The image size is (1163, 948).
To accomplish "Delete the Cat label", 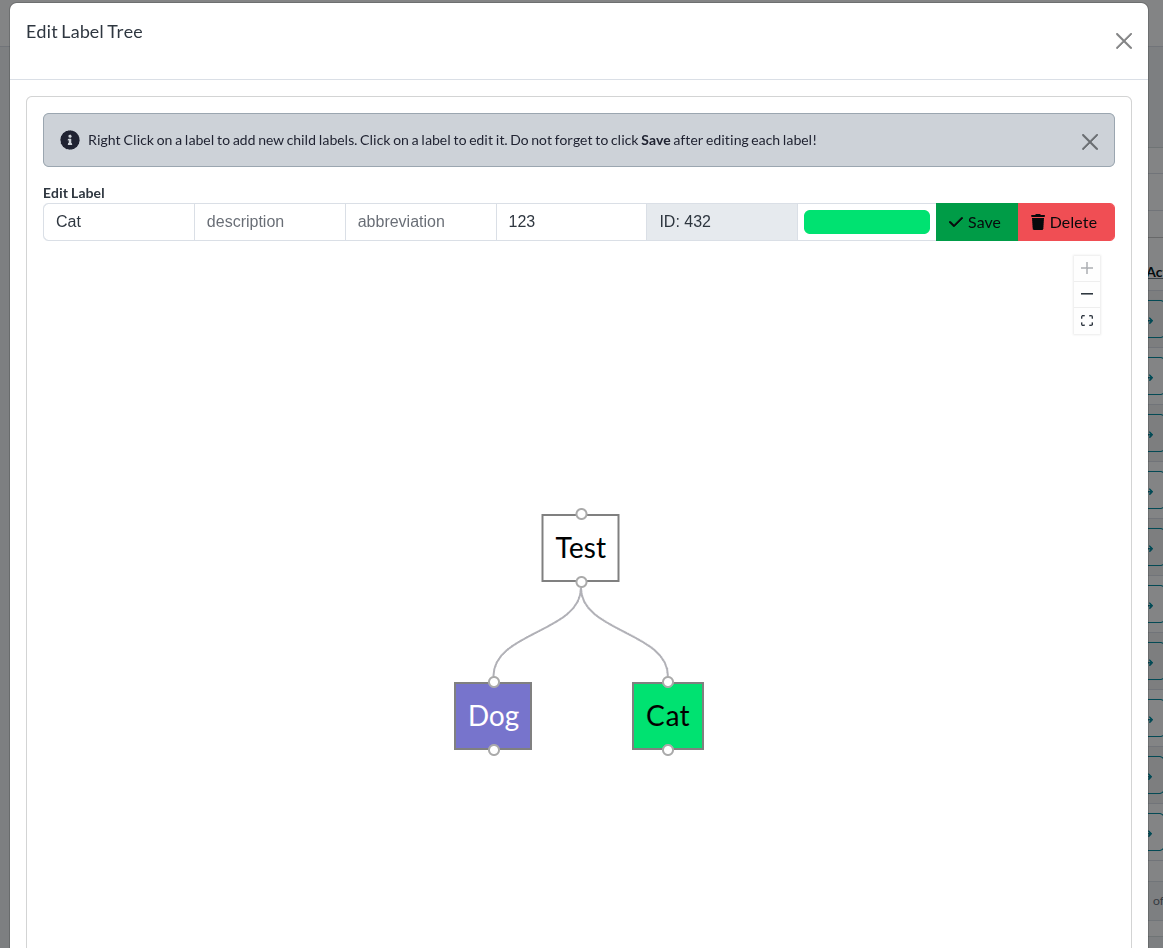I will tap(1066, 221).
